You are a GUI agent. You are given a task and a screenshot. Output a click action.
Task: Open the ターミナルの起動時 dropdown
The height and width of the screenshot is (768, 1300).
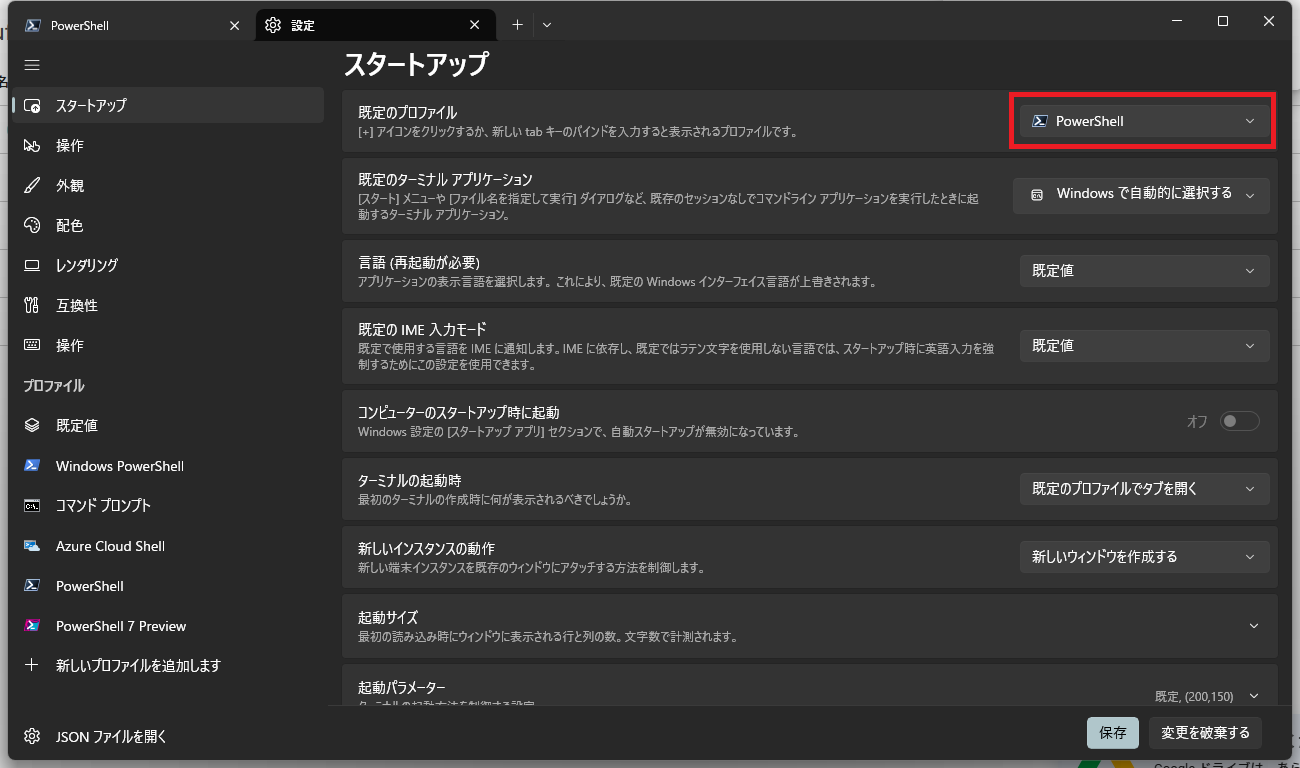point(1144,489)
